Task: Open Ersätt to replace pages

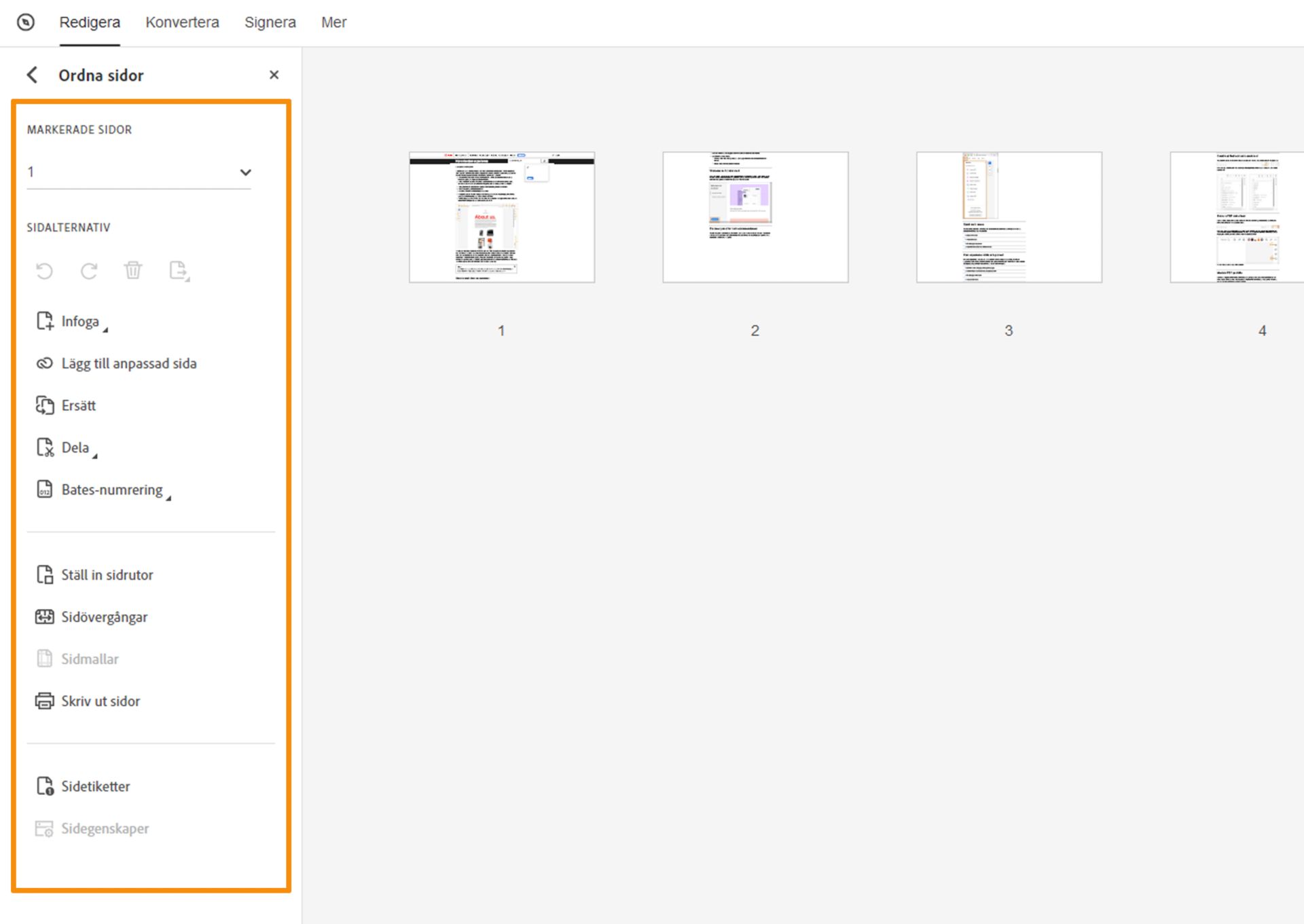Action: (78, 406)
